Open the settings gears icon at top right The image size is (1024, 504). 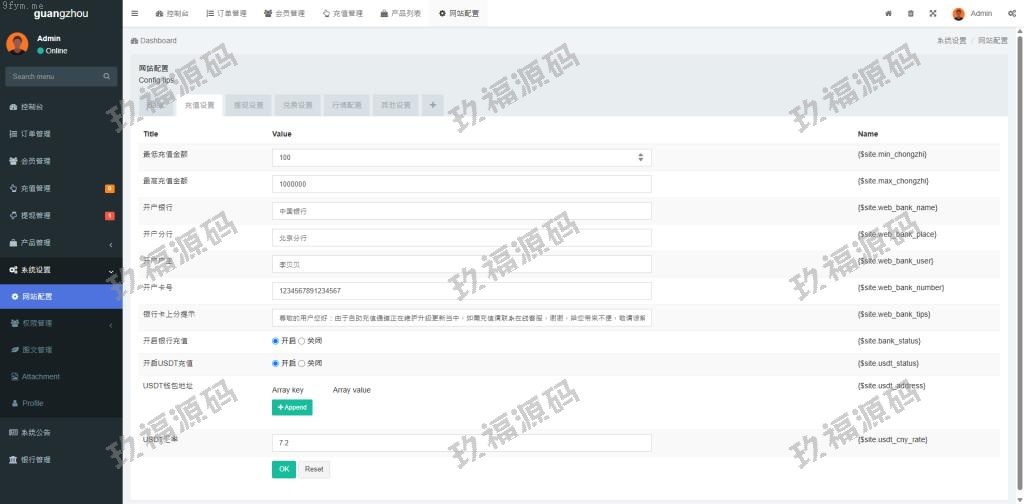tap(1011, 13)
